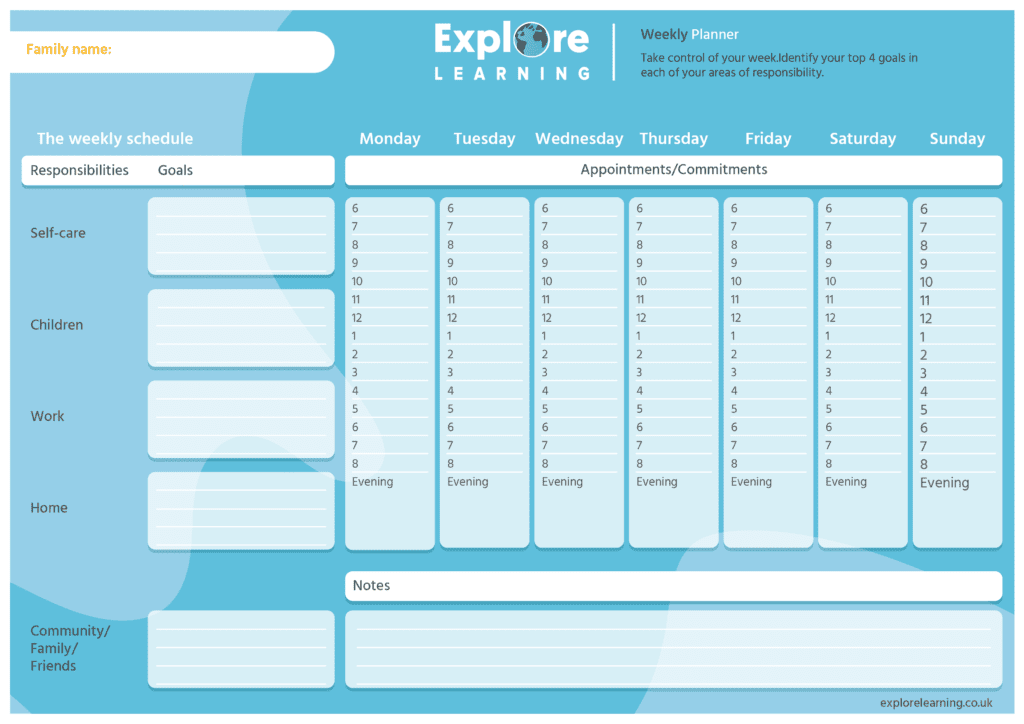
Task: Click the Children goals box
Action: coord(241,327)
